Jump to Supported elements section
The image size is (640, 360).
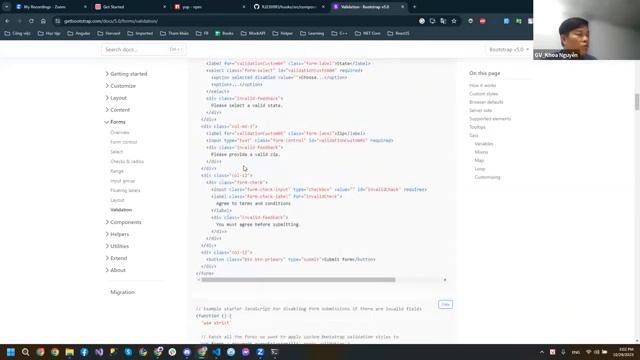(x=490, y=119)
